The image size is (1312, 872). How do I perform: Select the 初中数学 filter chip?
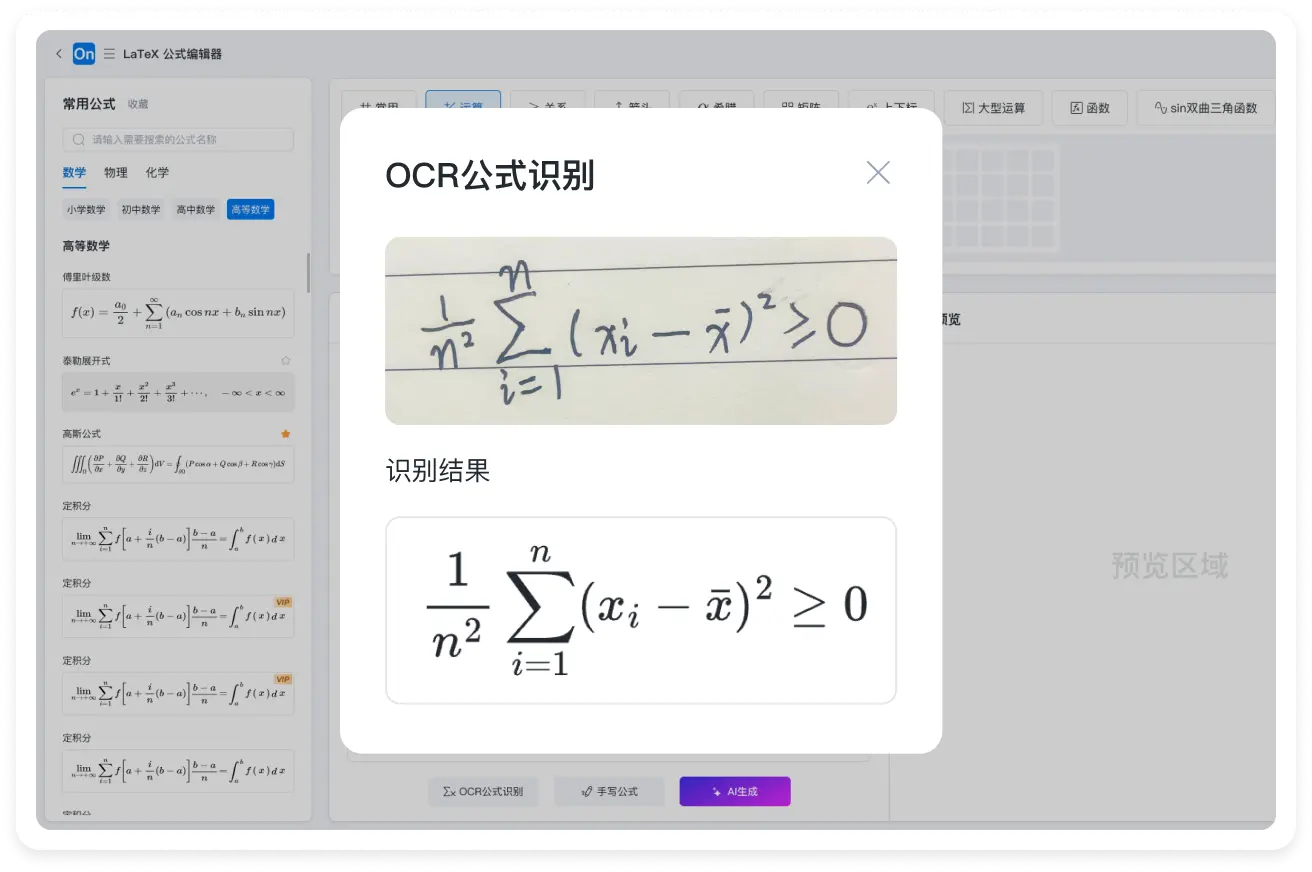click(140, 209)
